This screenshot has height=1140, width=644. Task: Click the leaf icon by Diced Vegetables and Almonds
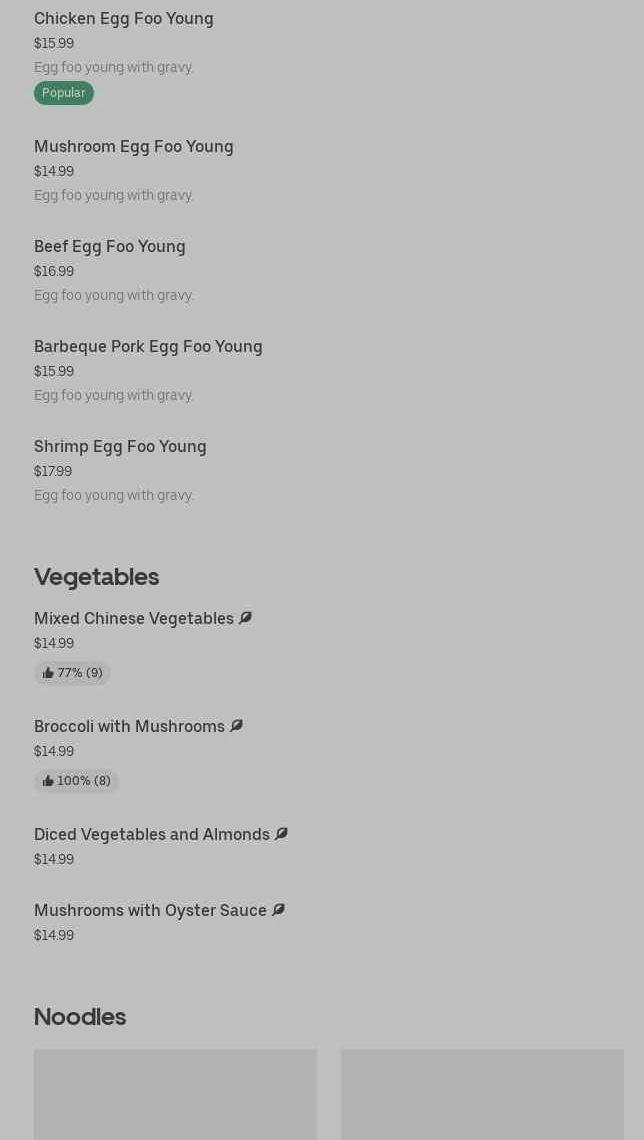coord(281,834)
